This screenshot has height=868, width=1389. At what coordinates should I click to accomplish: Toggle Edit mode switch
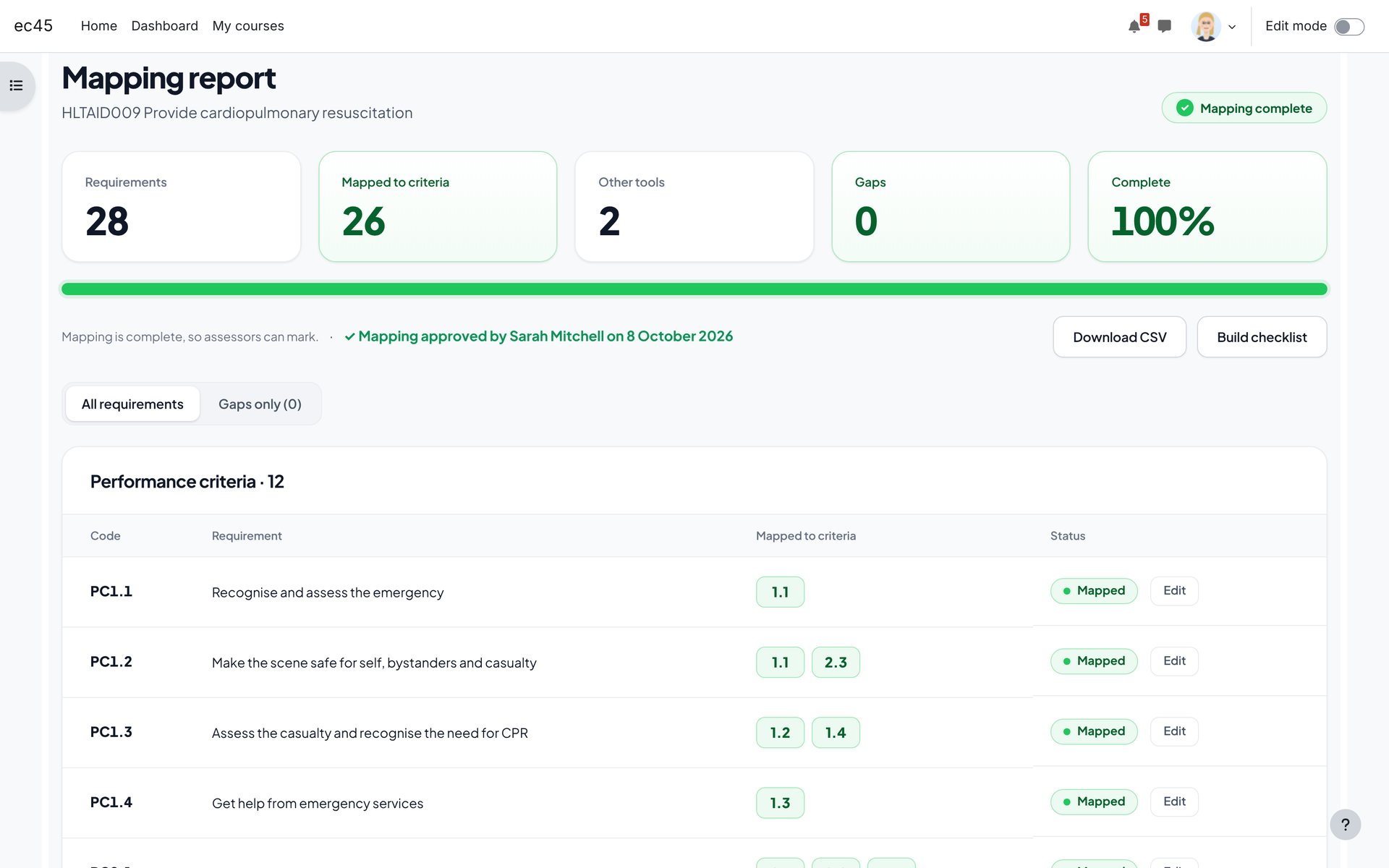click(1348, 27)
